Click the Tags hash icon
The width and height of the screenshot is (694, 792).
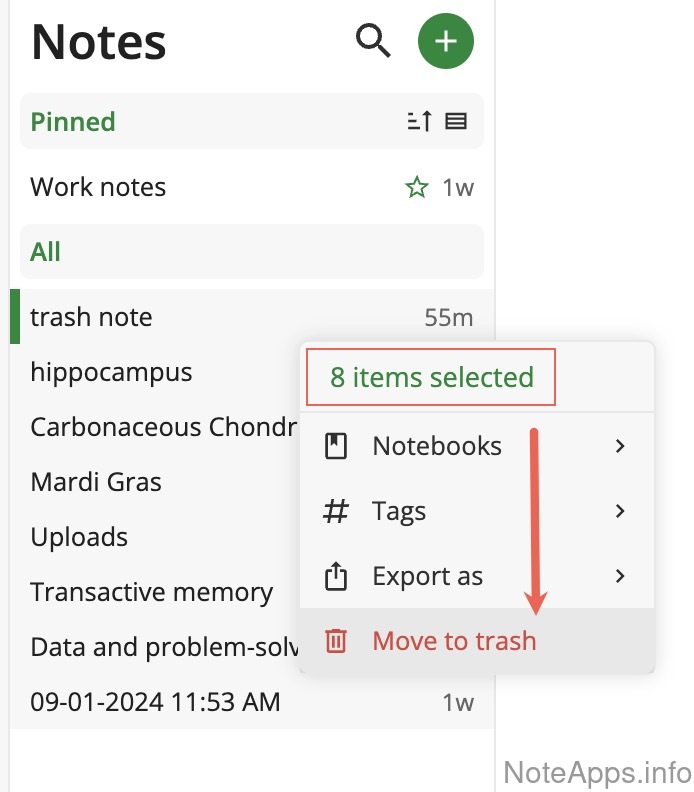tap(337, 512)
